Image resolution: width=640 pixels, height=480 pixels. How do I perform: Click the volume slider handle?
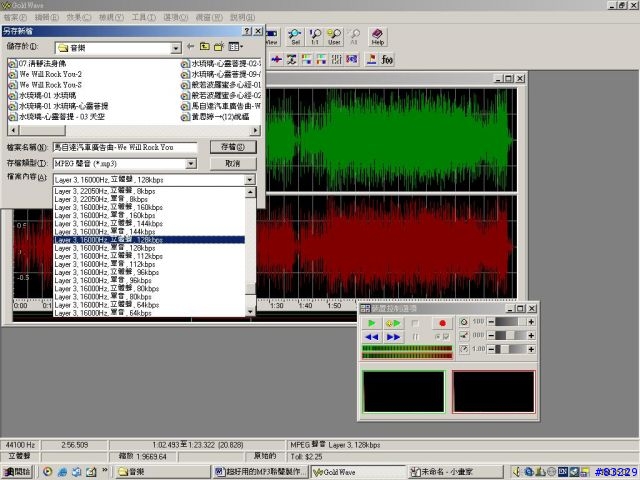click(521, 322)
